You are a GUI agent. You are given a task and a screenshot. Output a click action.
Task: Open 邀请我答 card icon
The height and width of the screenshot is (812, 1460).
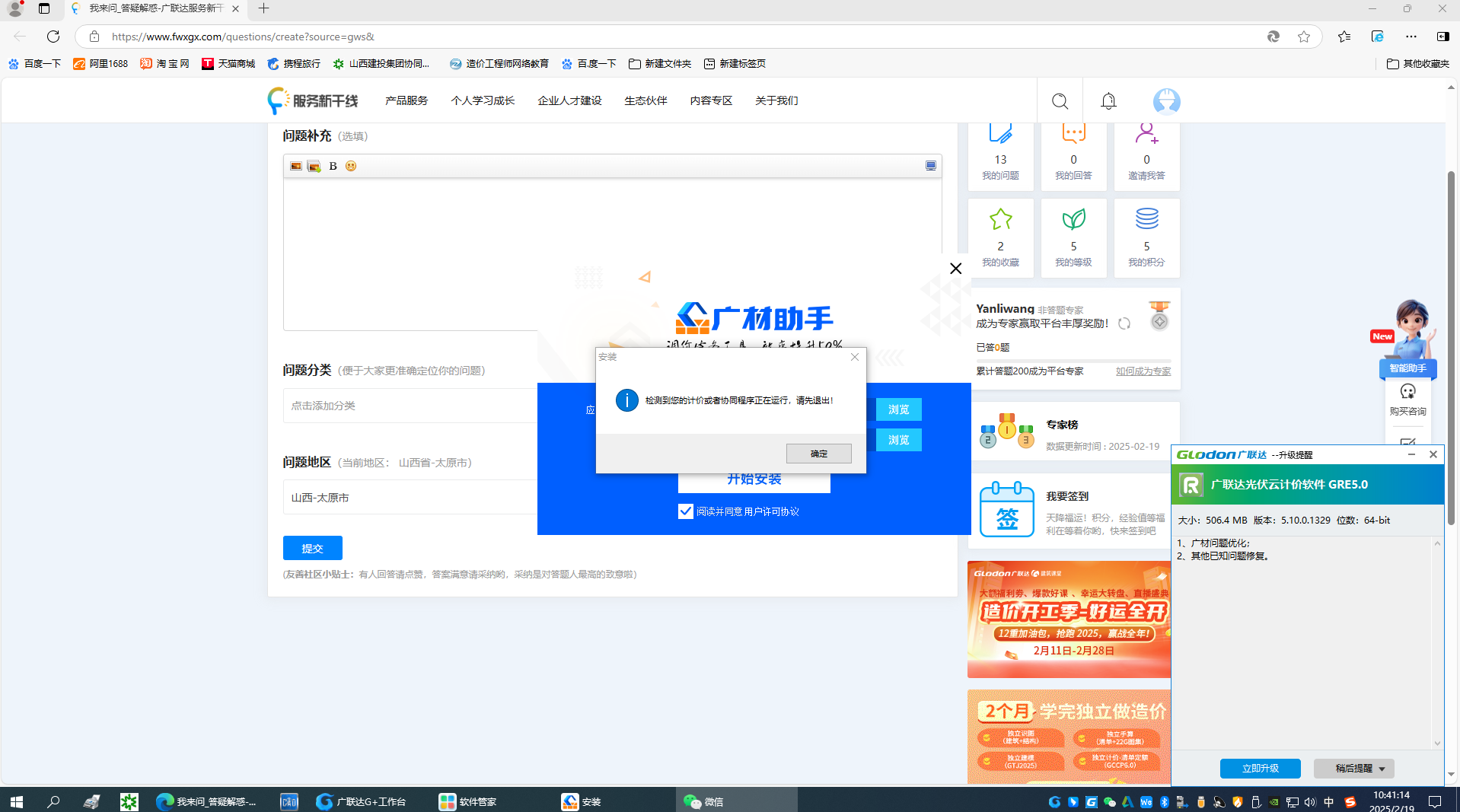[x=1146, y=134]
